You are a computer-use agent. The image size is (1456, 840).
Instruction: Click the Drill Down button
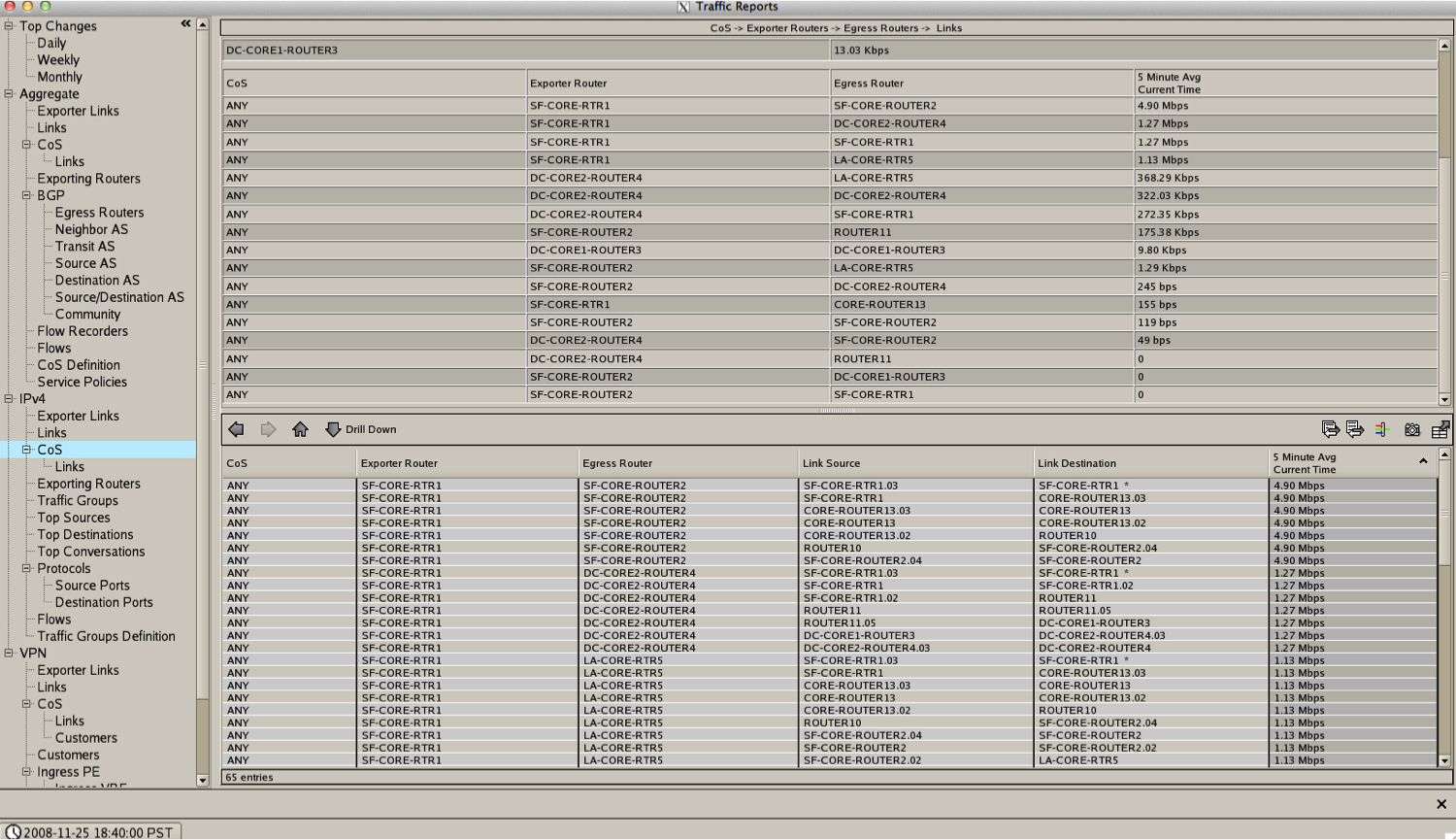pos(360,429)
